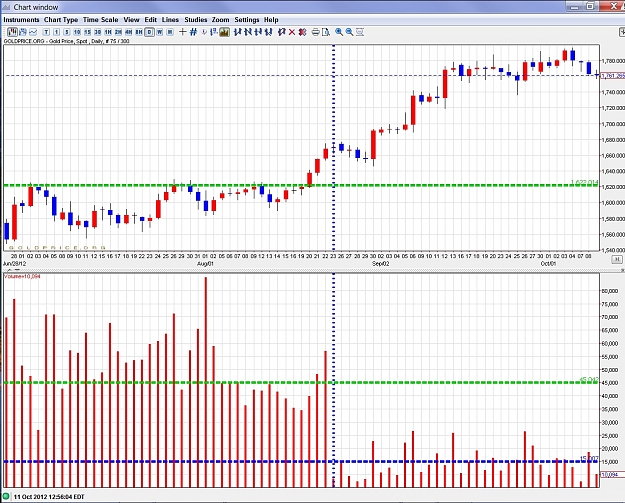The width and height of the screenshot is (625, 503).
Task: Print the chart using printer icon
Action: (x=315, y=32)
